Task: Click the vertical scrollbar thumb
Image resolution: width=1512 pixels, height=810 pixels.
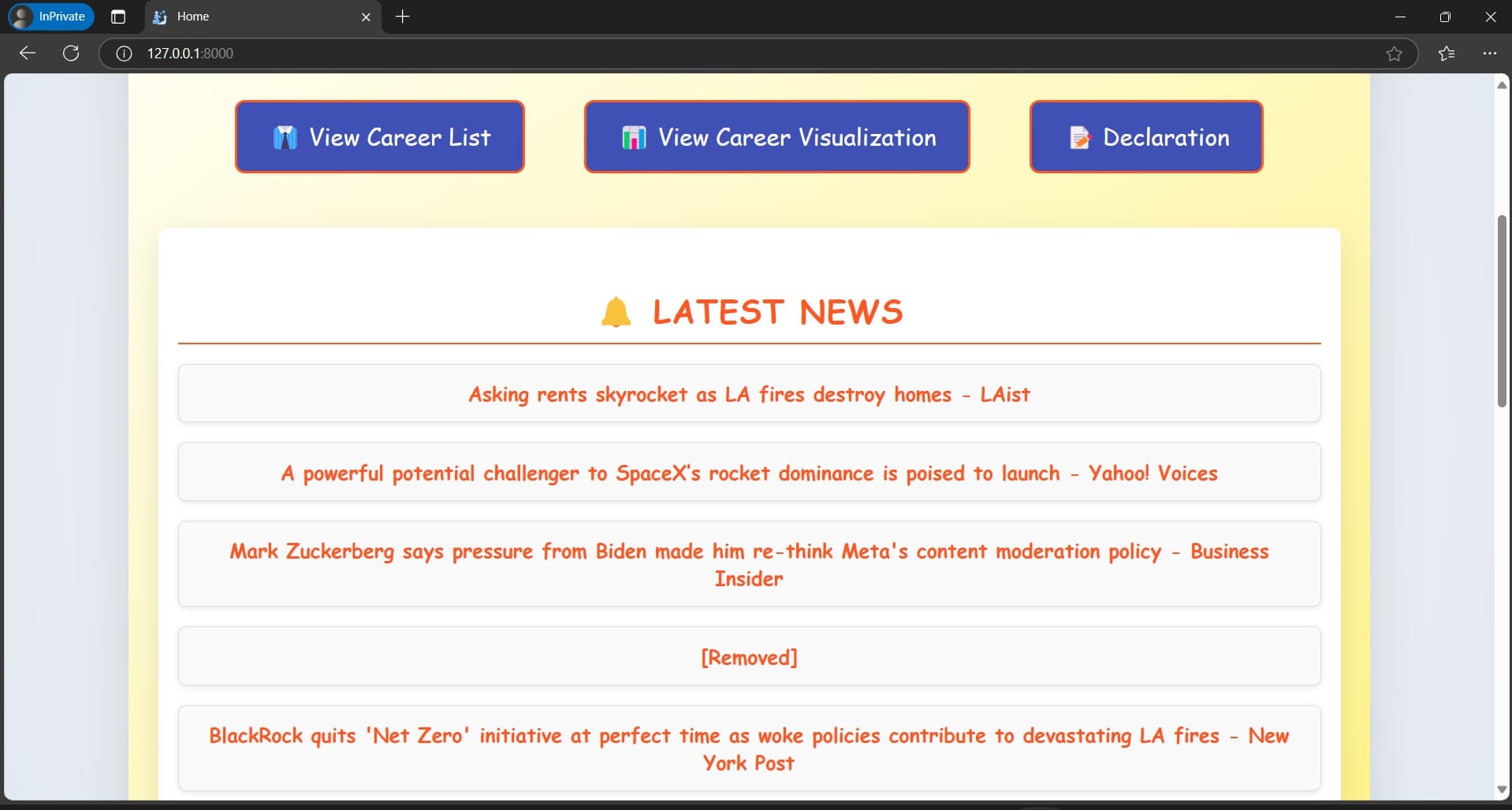Action: 1502,311
